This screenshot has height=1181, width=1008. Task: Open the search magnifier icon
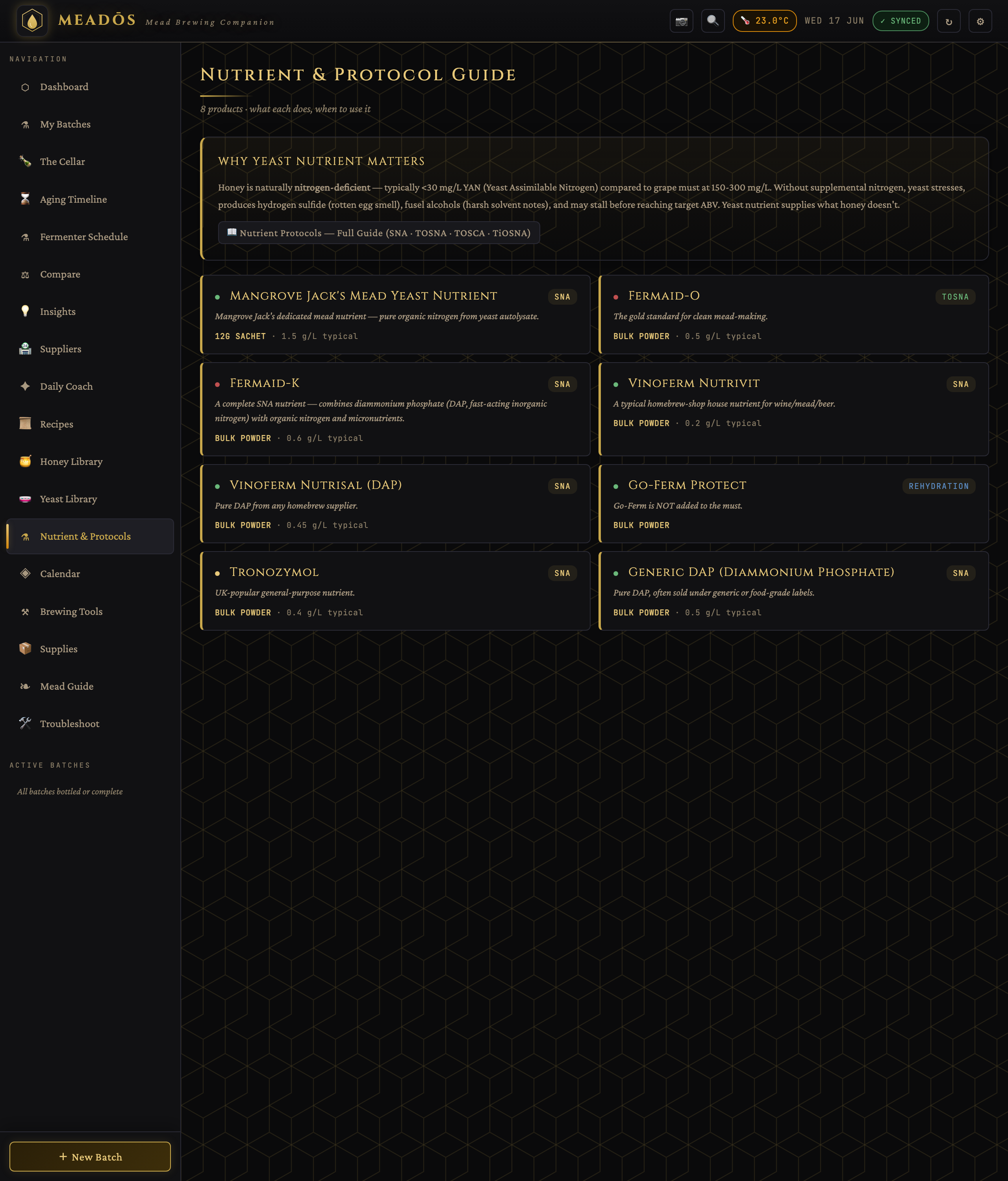tap(713, 21)
